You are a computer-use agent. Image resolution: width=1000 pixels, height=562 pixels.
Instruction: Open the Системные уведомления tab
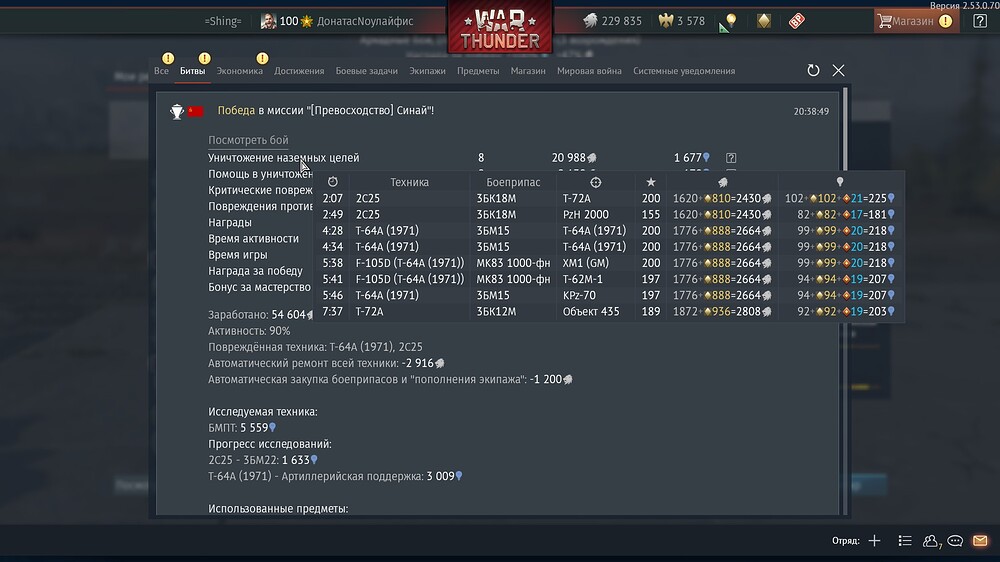click(684, 71)
